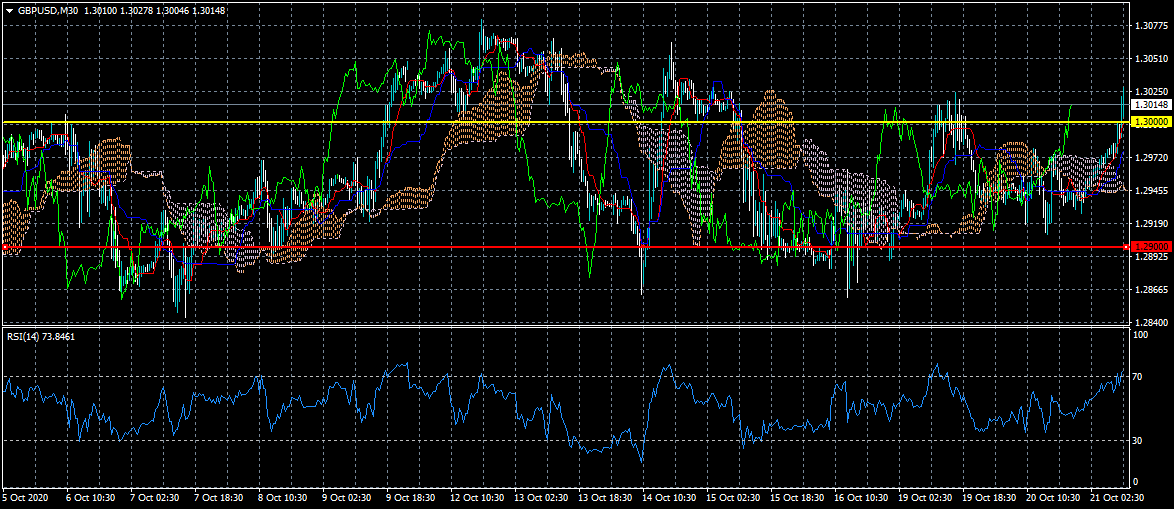Click the 1.30510 level on price scale

(x=1150, y=59)
